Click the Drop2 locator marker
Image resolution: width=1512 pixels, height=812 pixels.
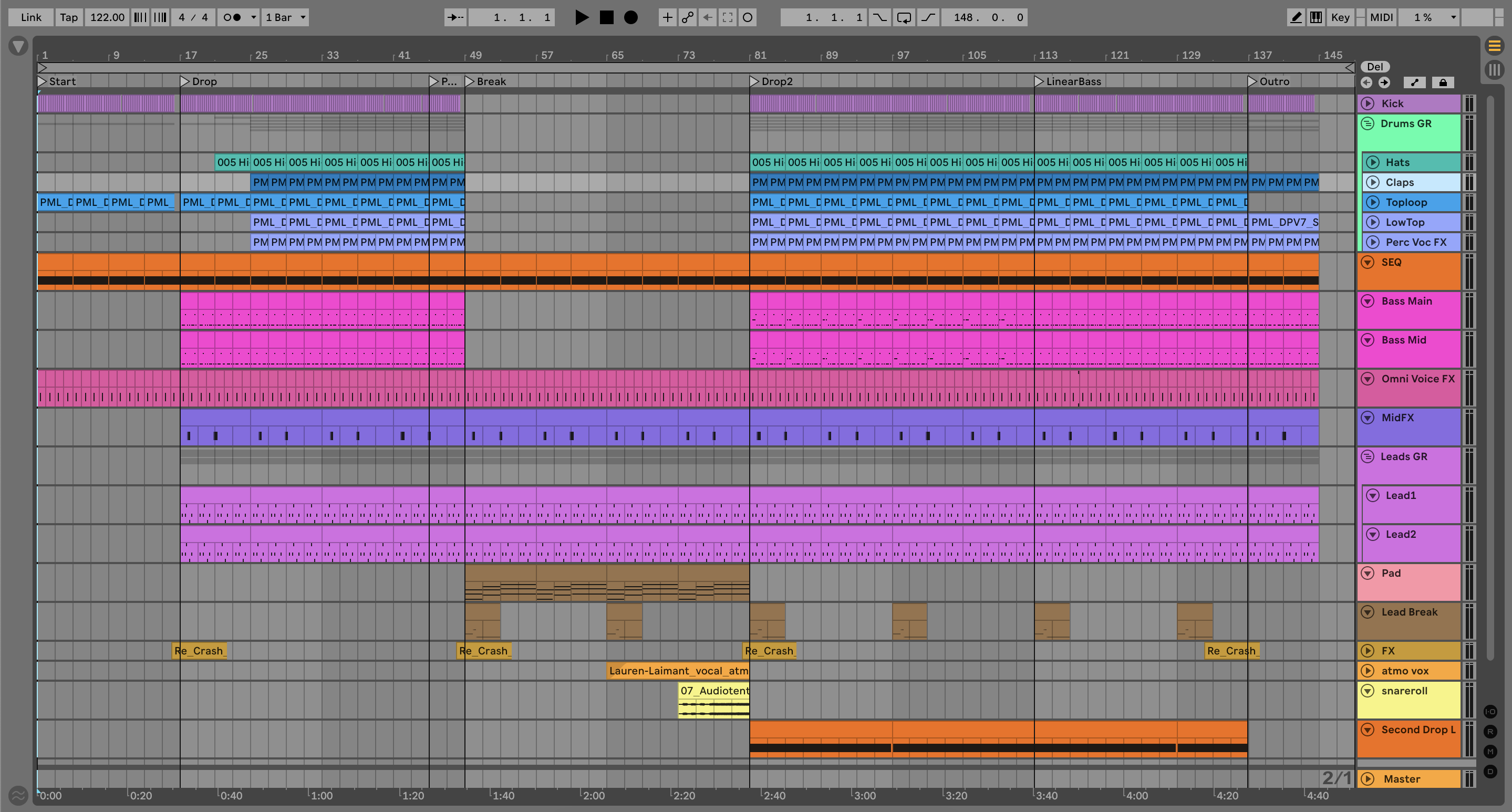point(755,81)
